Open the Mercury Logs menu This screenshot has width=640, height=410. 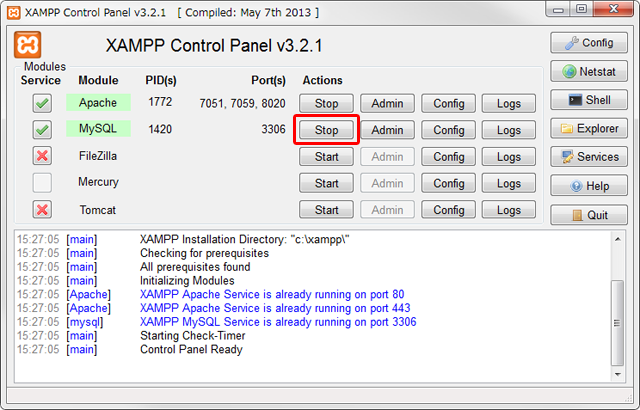(x=509, y=183)
